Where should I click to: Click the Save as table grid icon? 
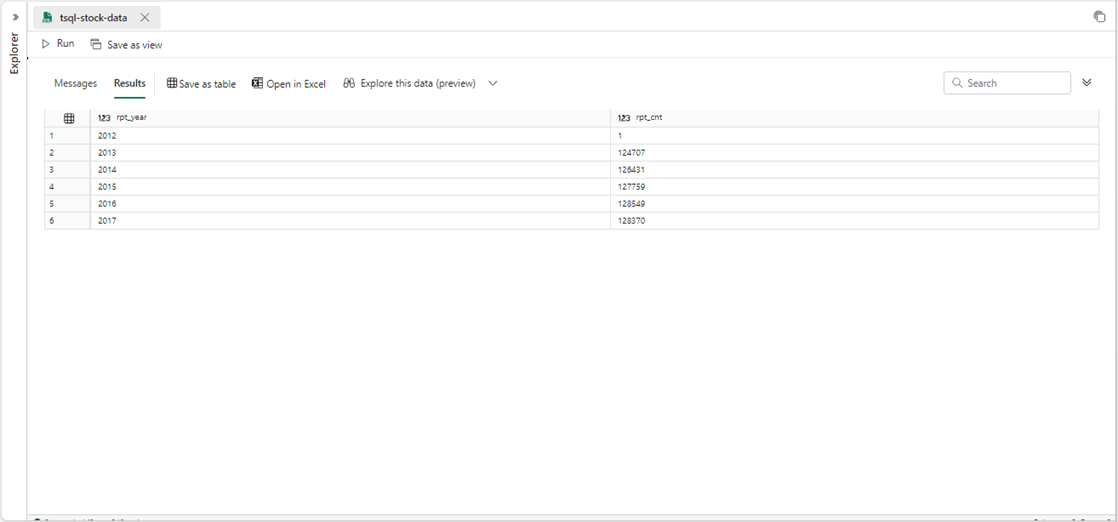pyautogui.click(x=172, y=83)
